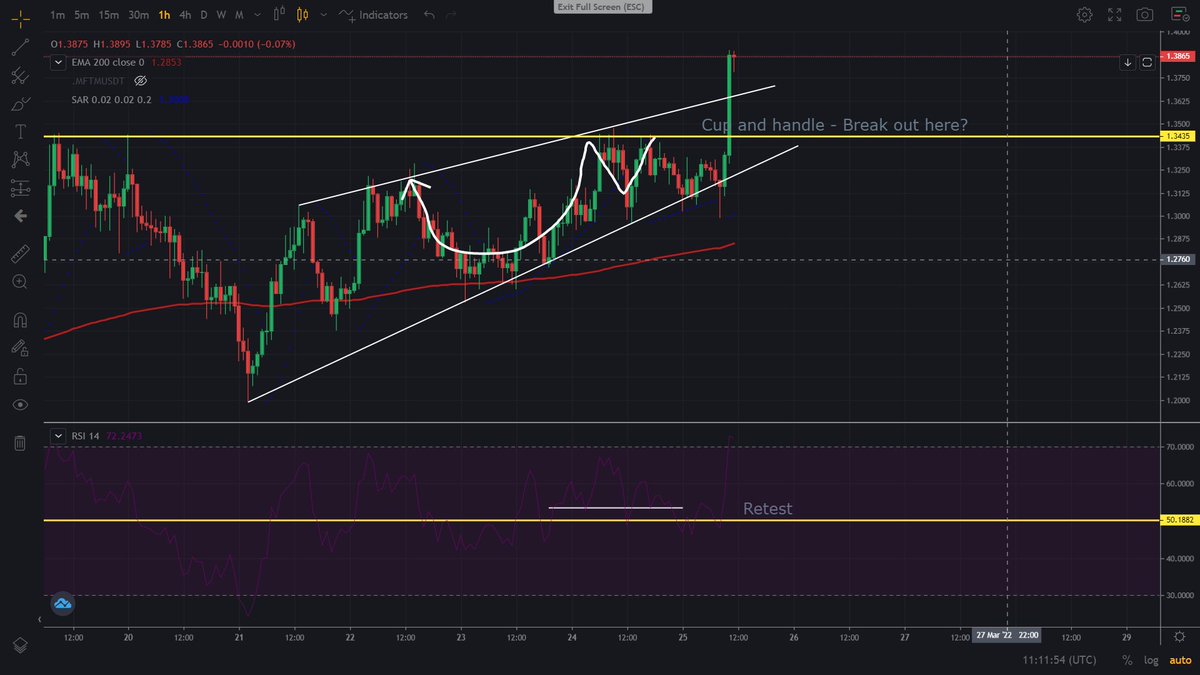
Task: Open the prediction and measurement tools
Action: (x=19, y=187)
